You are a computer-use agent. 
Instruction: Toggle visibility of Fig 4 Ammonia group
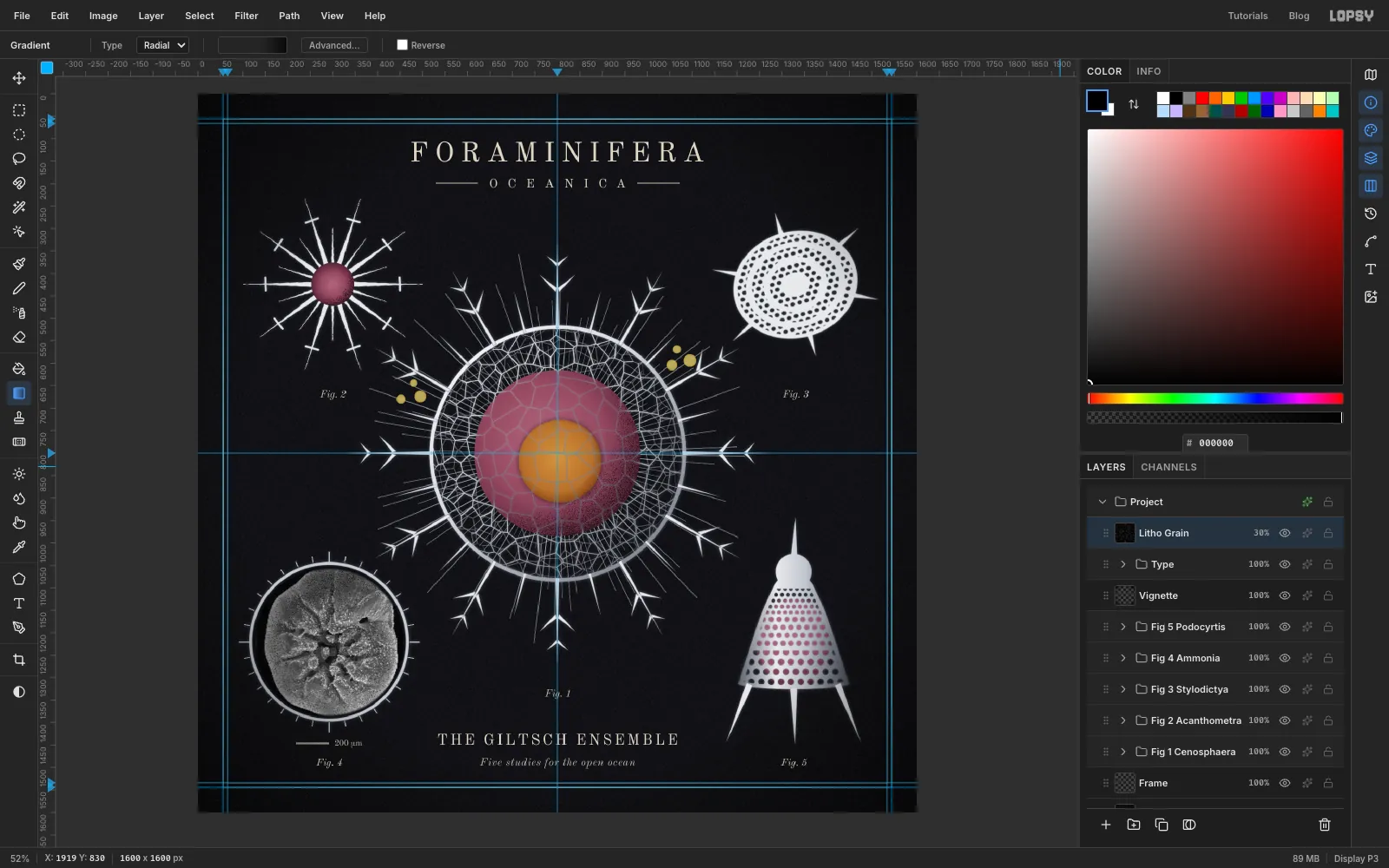click(x=1285, y=658)
